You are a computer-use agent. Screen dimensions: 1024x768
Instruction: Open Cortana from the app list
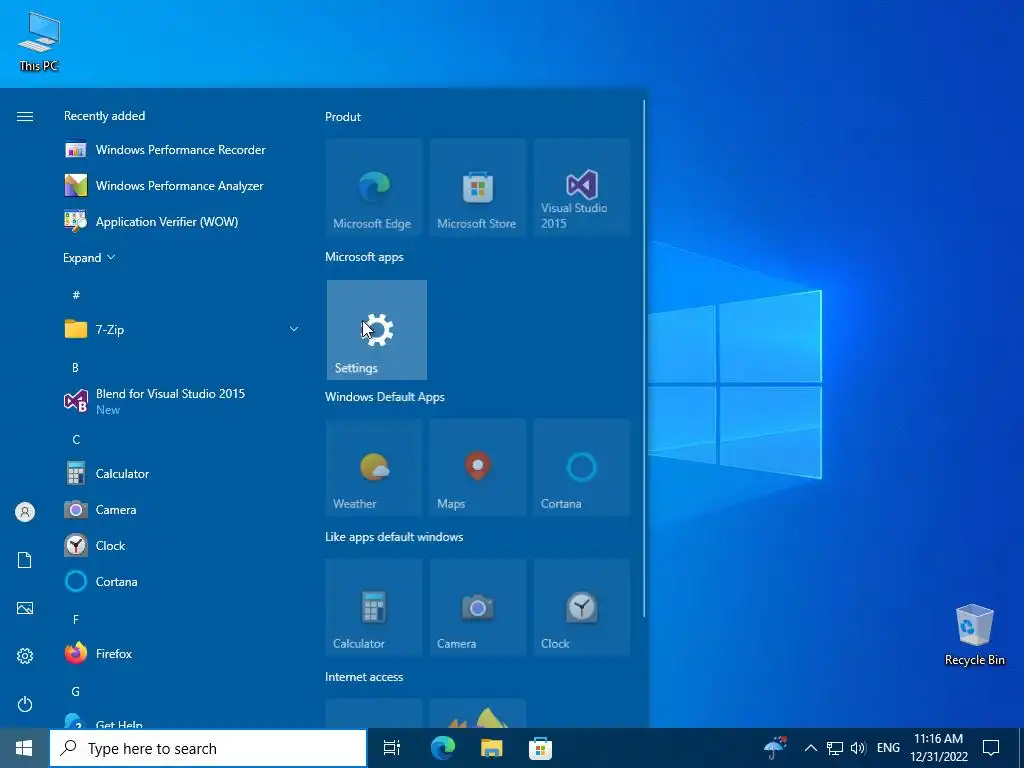(x=180, y=581)
